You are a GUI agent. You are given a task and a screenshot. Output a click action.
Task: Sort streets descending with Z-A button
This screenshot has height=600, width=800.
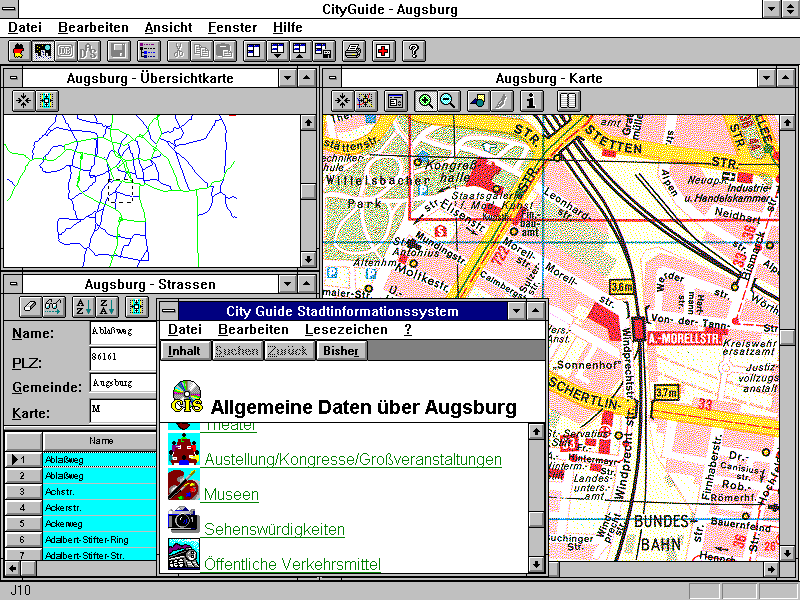pyautogui.click(x=107, y=306)
